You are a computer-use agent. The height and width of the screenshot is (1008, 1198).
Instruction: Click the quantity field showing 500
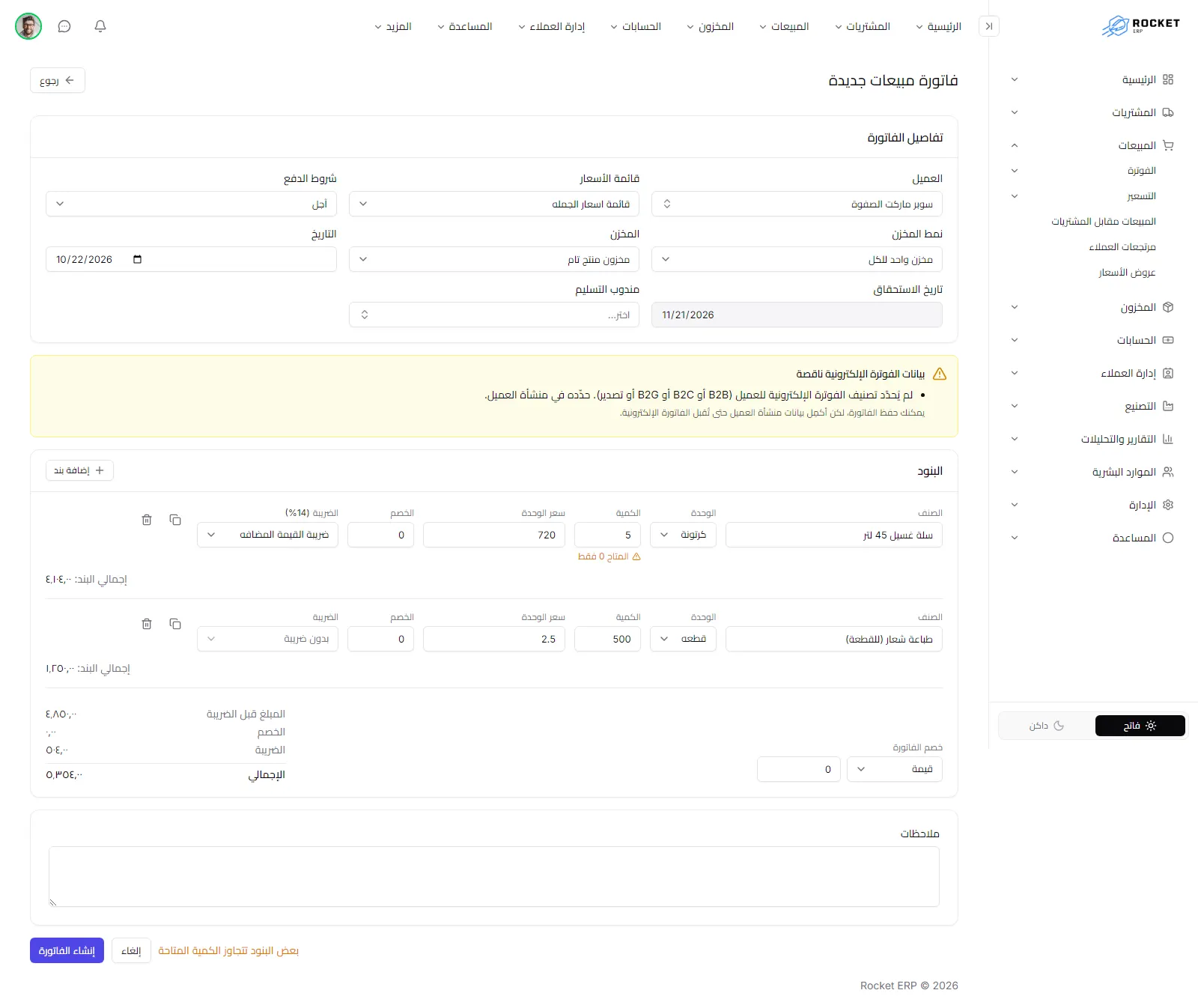(607, 639)
